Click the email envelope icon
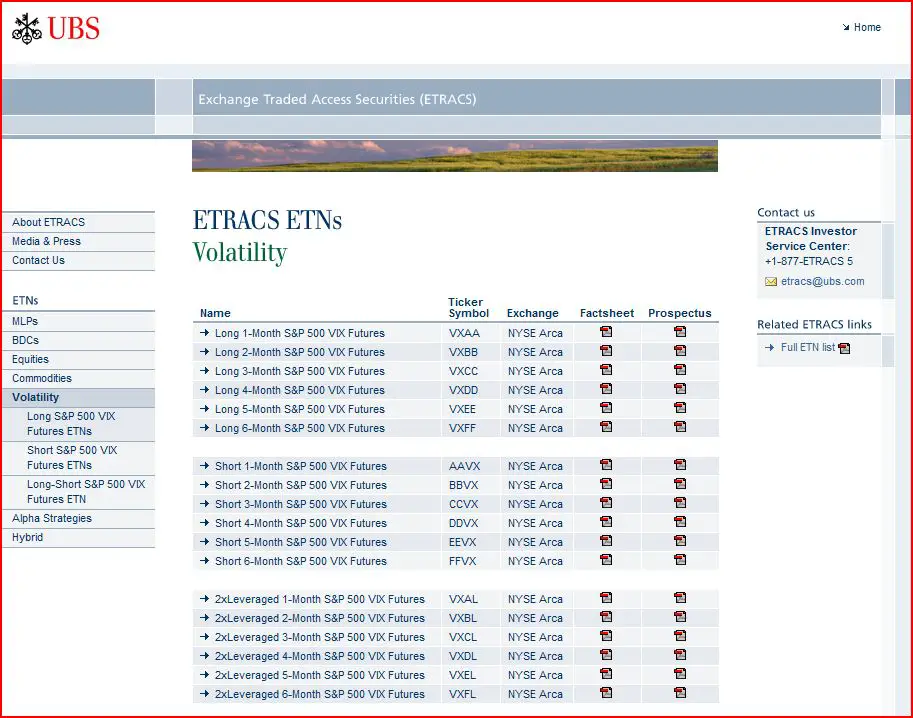This screenshot has width=913, height=718. [x=771, y=282]
